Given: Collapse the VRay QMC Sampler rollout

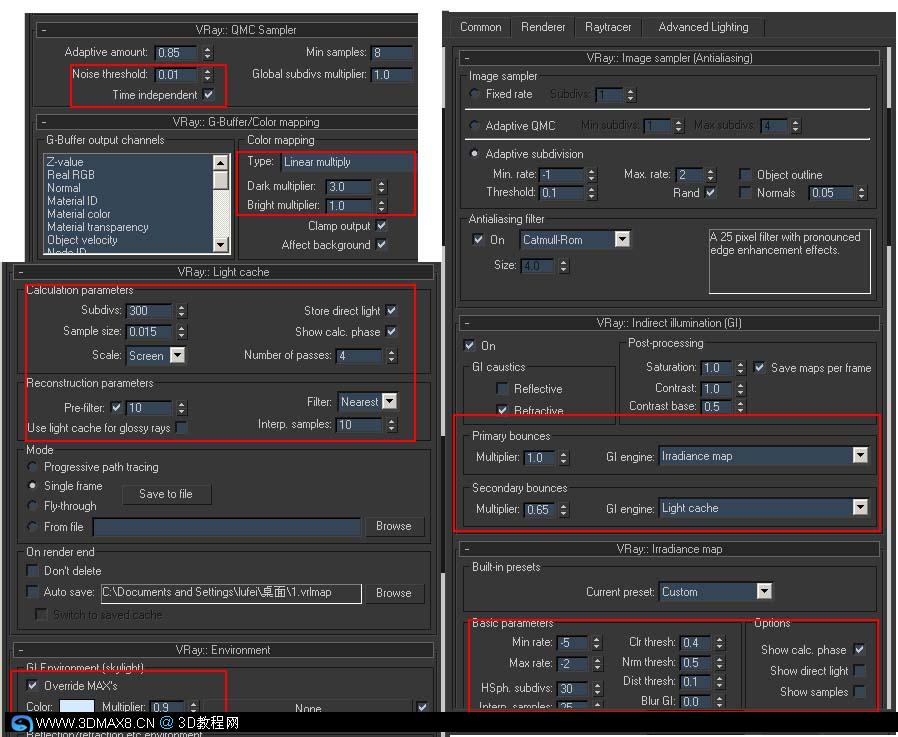Looking at the screenshot, I should click(44, 30).
